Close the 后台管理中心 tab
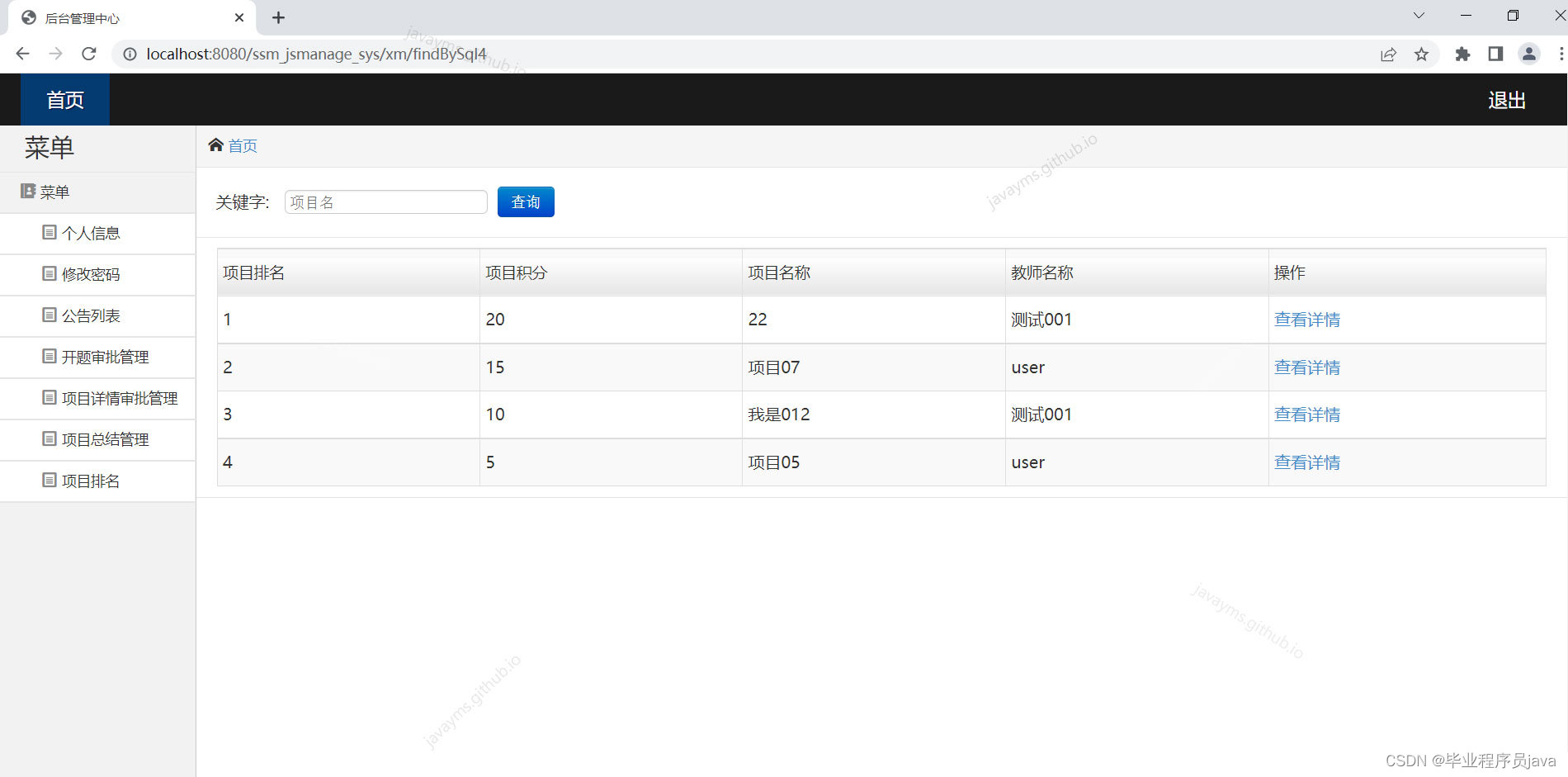 (x=239, y=17)
